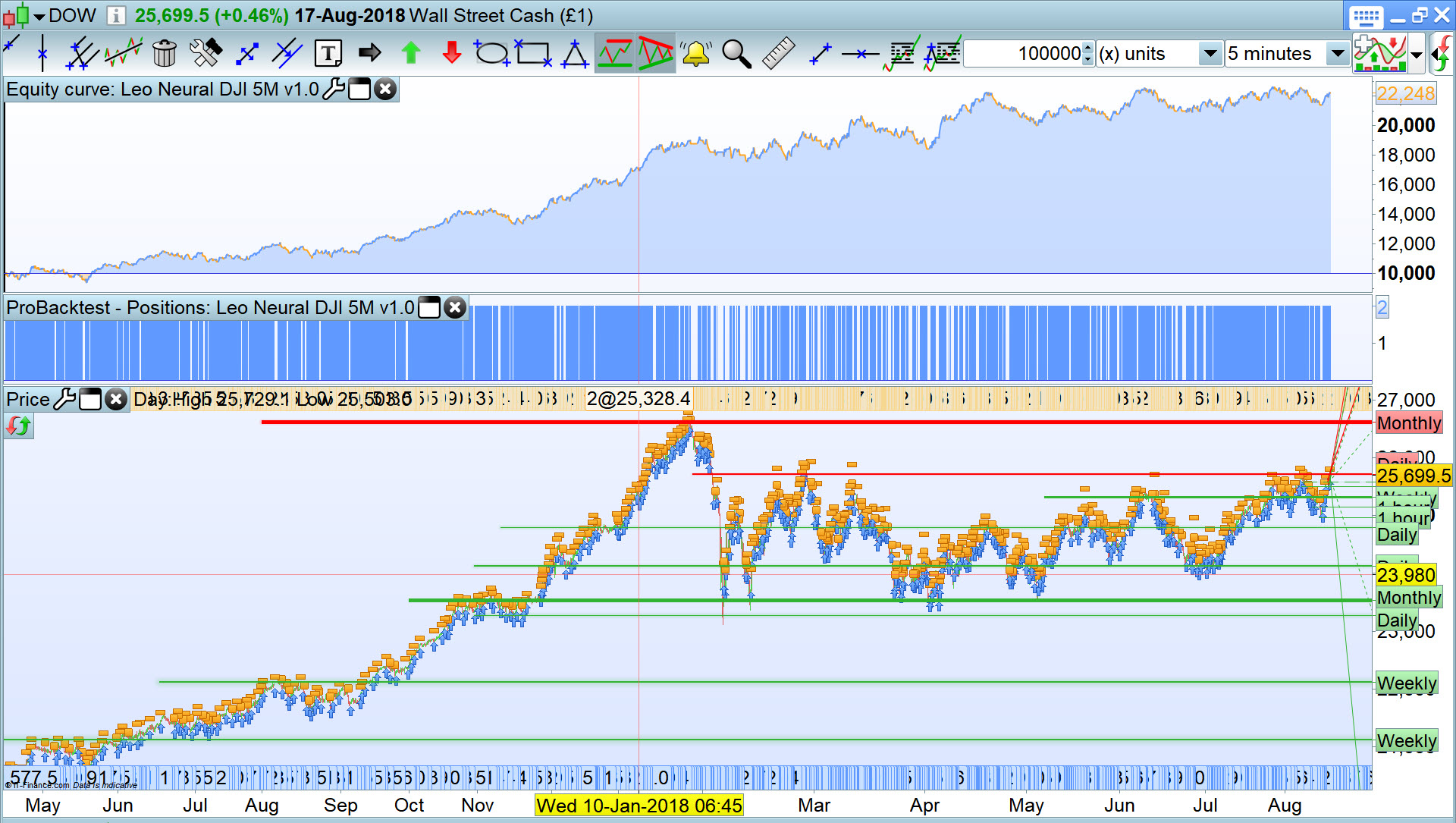Select the triangle drawing tool

coord(575,54)
